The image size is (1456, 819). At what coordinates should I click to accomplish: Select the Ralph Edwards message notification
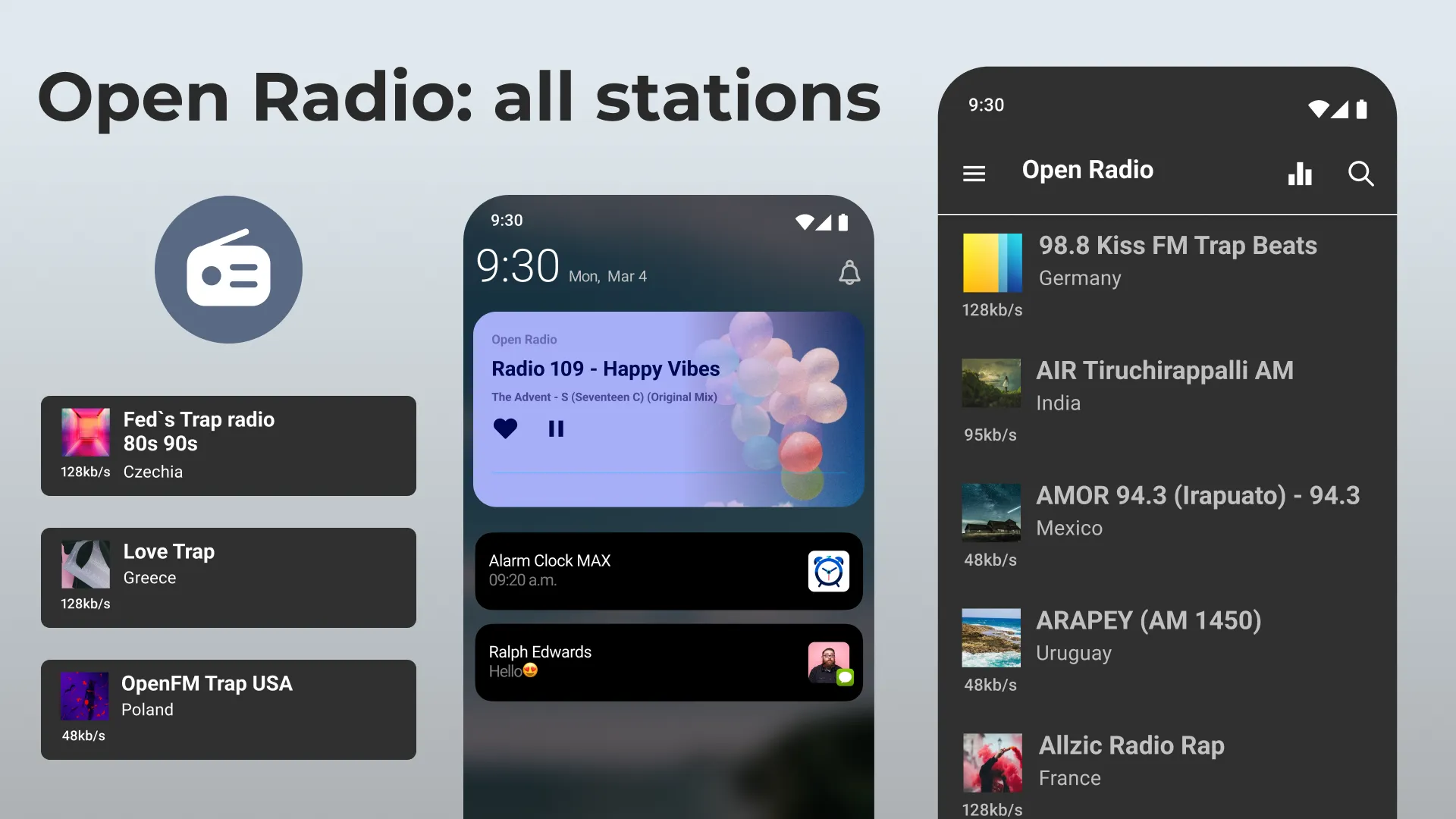[669, 661]
